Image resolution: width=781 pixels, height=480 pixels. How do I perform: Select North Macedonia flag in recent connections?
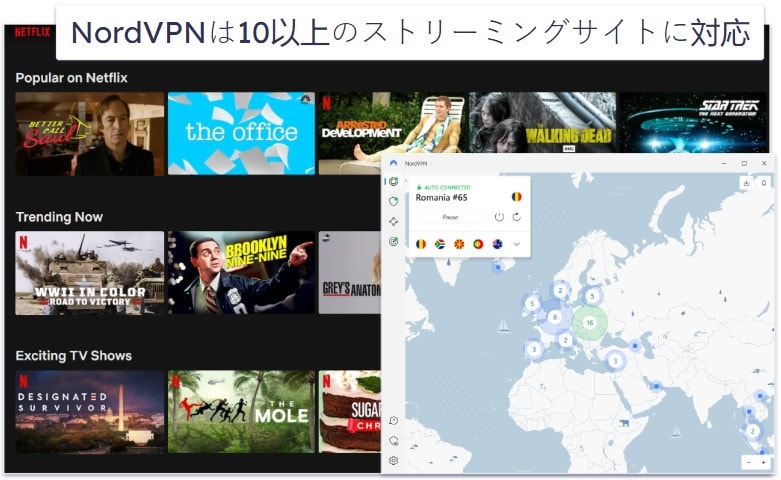click(x=459, y=244)
